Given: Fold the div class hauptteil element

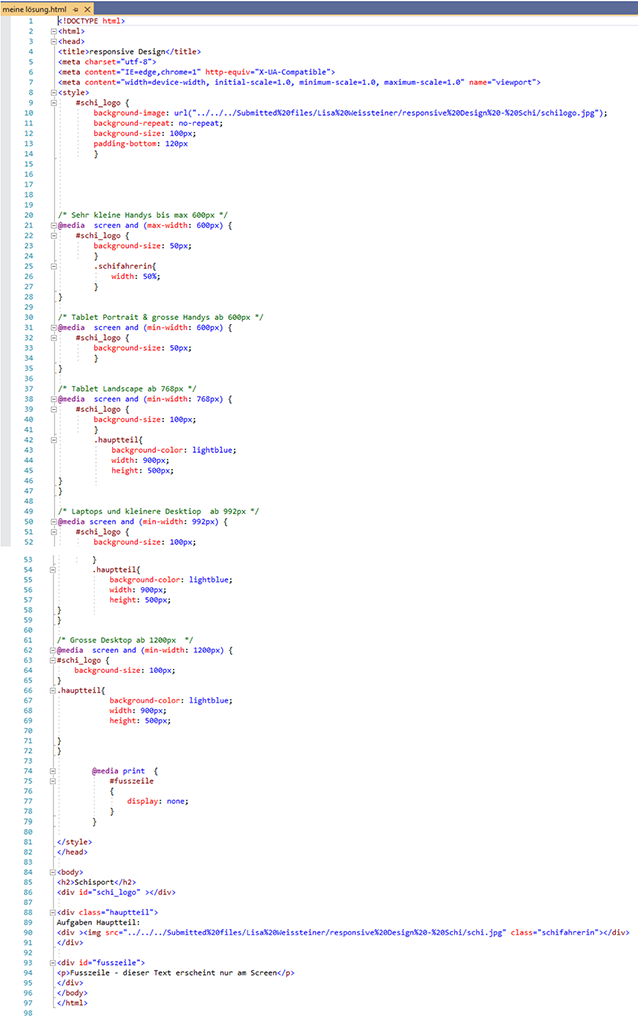Looking at the screenshot, I should [x=53, y=912].
